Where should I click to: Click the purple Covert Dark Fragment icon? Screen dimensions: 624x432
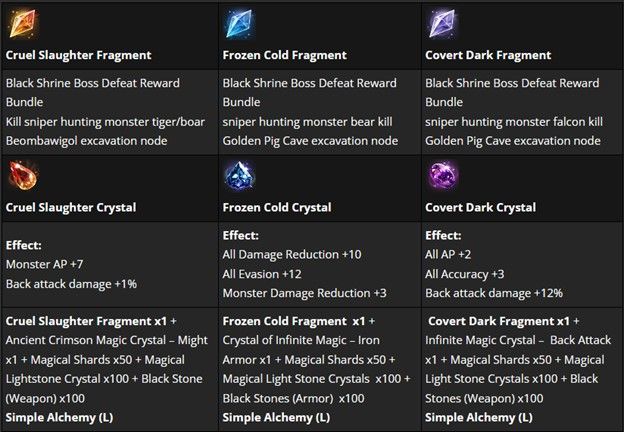point(442,24)
